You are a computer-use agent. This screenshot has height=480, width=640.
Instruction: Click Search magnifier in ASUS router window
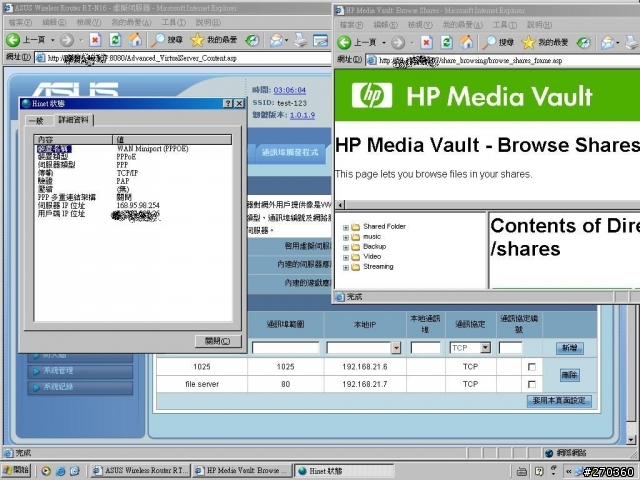point(157,40)
